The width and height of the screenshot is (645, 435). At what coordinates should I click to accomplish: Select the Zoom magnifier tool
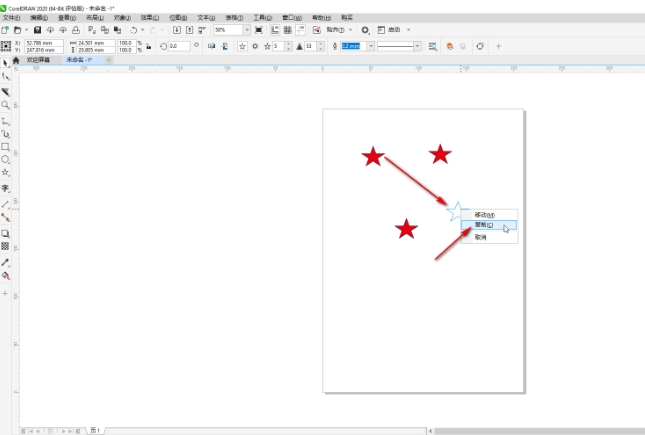click(x=5, y=104)
